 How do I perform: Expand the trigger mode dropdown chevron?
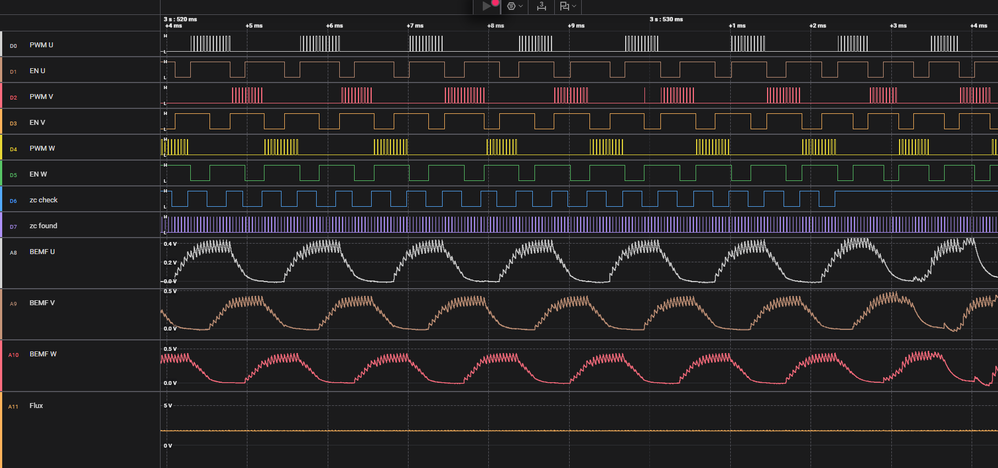[521, 6]
